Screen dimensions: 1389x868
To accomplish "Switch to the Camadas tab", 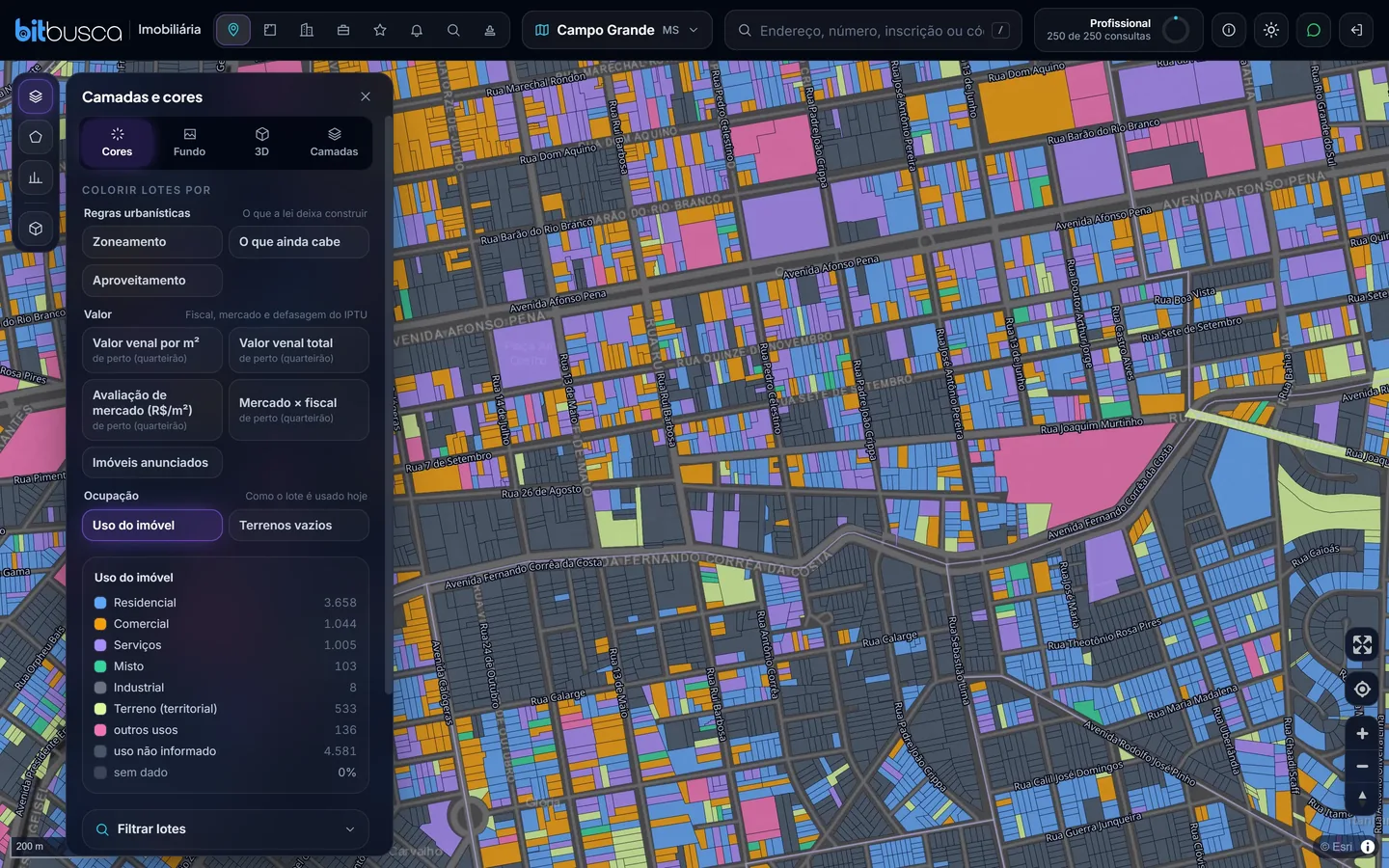I will [x=334, y=143].
